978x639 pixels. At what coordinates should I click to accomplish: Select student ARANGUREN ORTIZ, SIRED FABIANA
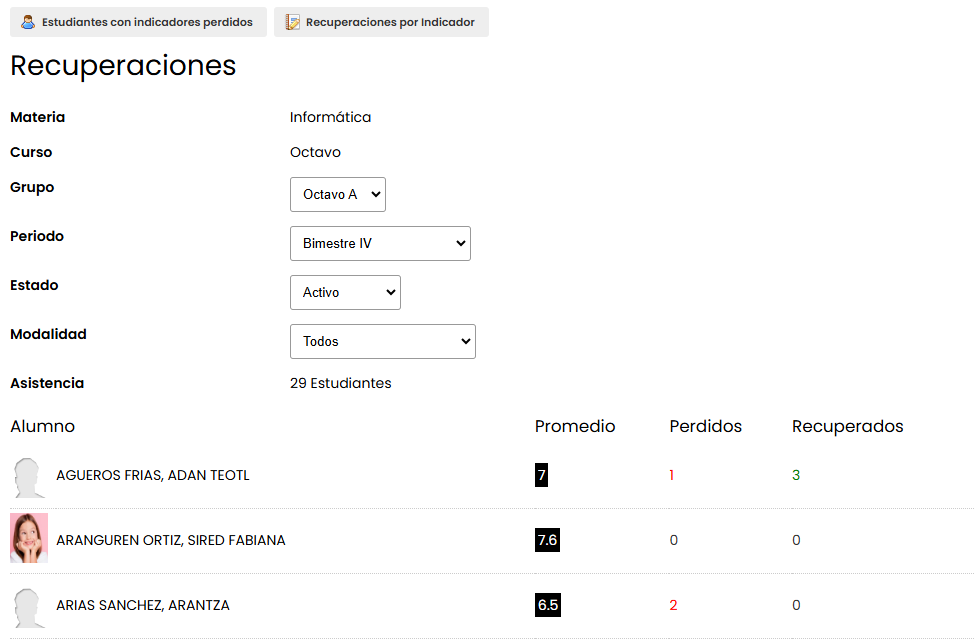[171, 540]
